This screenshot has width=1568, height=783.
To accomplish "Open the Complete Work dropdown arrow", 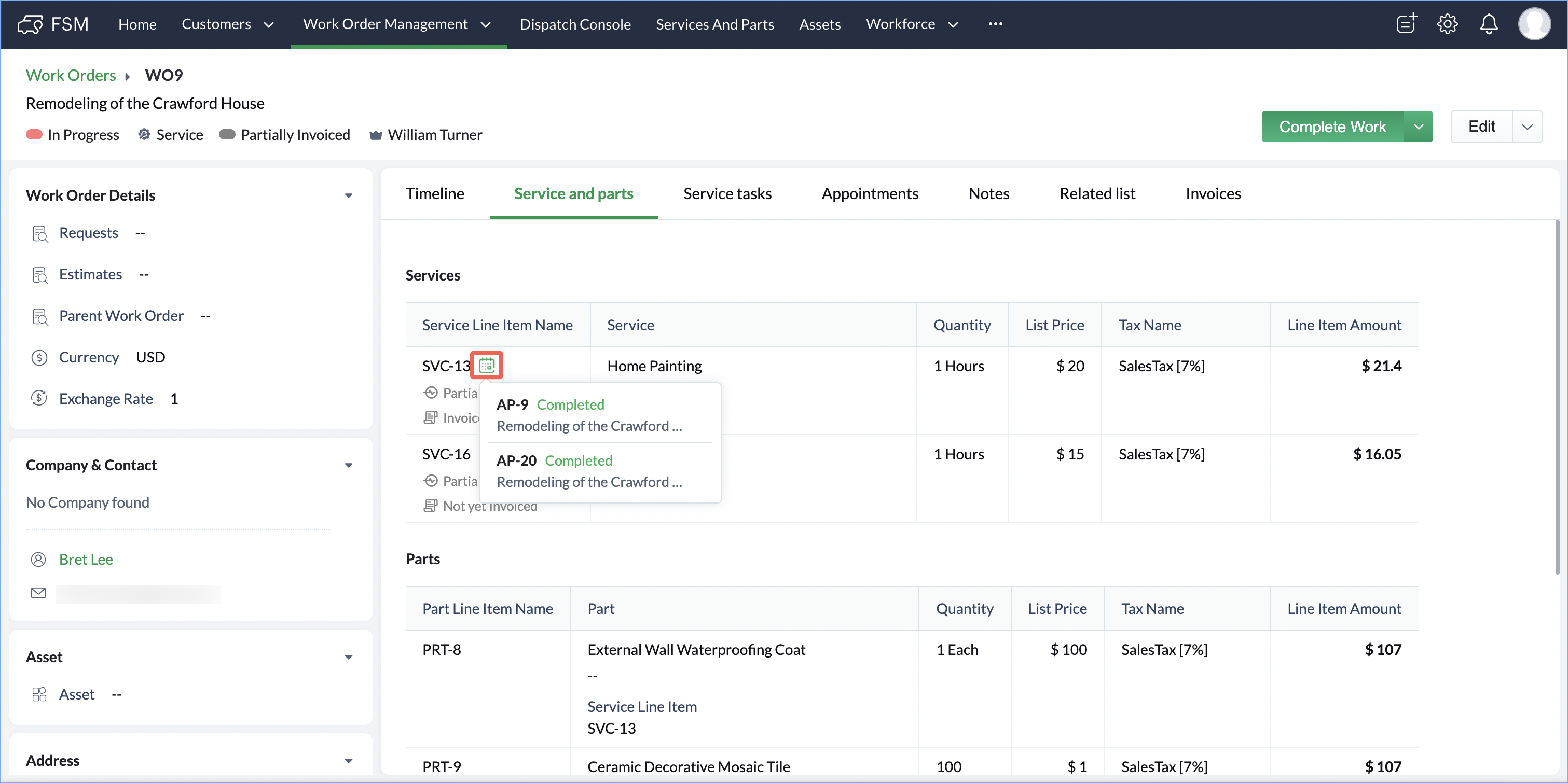I will point(1418,127).
